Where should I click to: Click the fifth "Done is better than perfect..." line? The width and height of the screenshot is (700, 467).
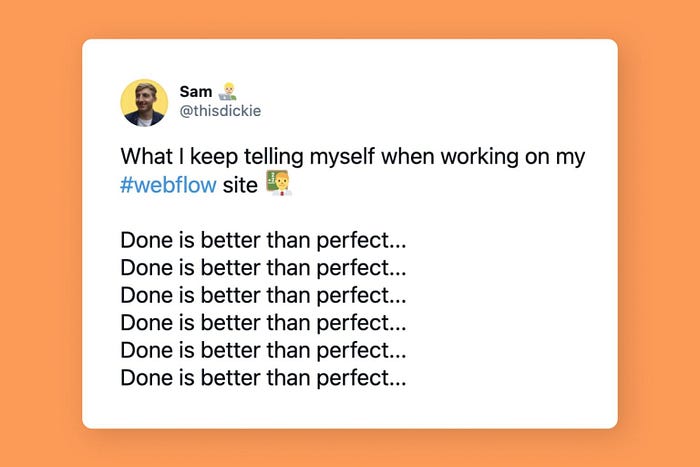point(263,350)
